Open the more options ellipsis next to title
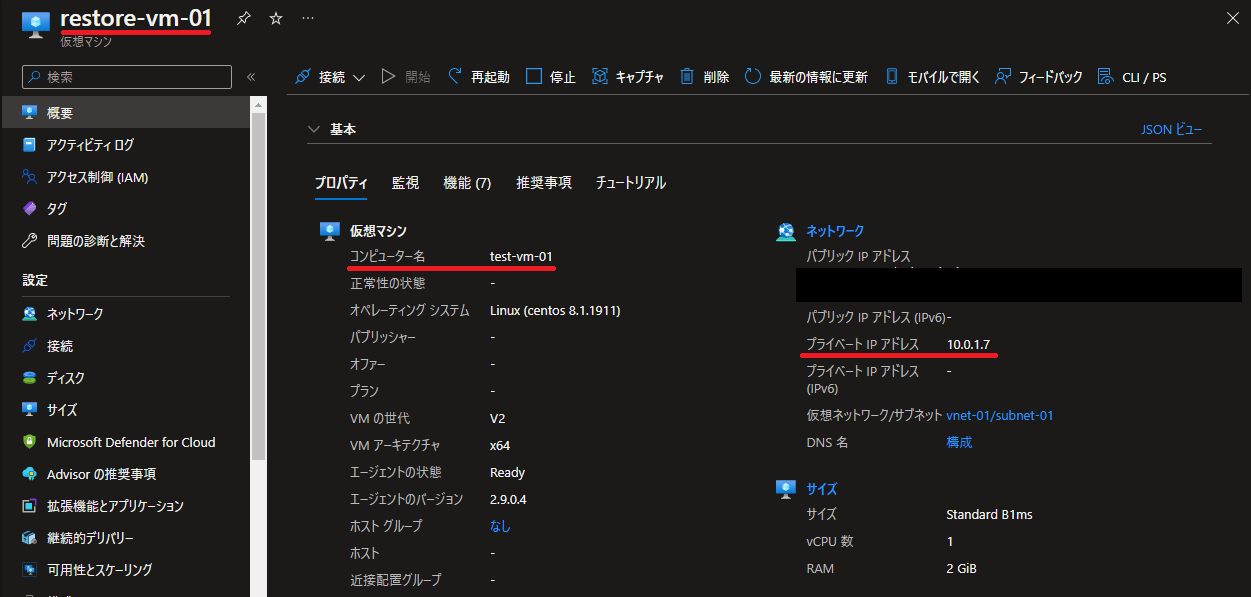 (x=308, y=19)
